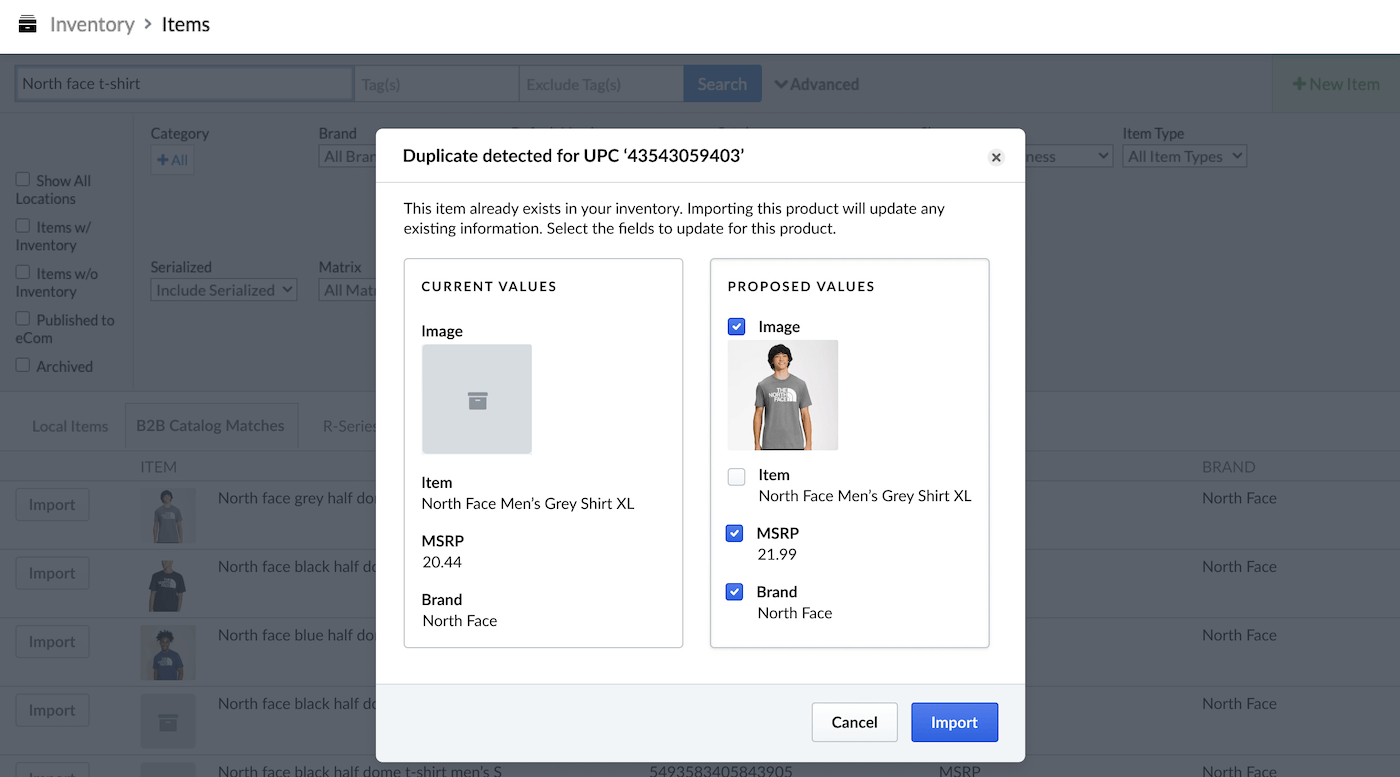
Task: Toggle Published to eCom checkbox
Action: pyautogui.click(x=23, y=319)
